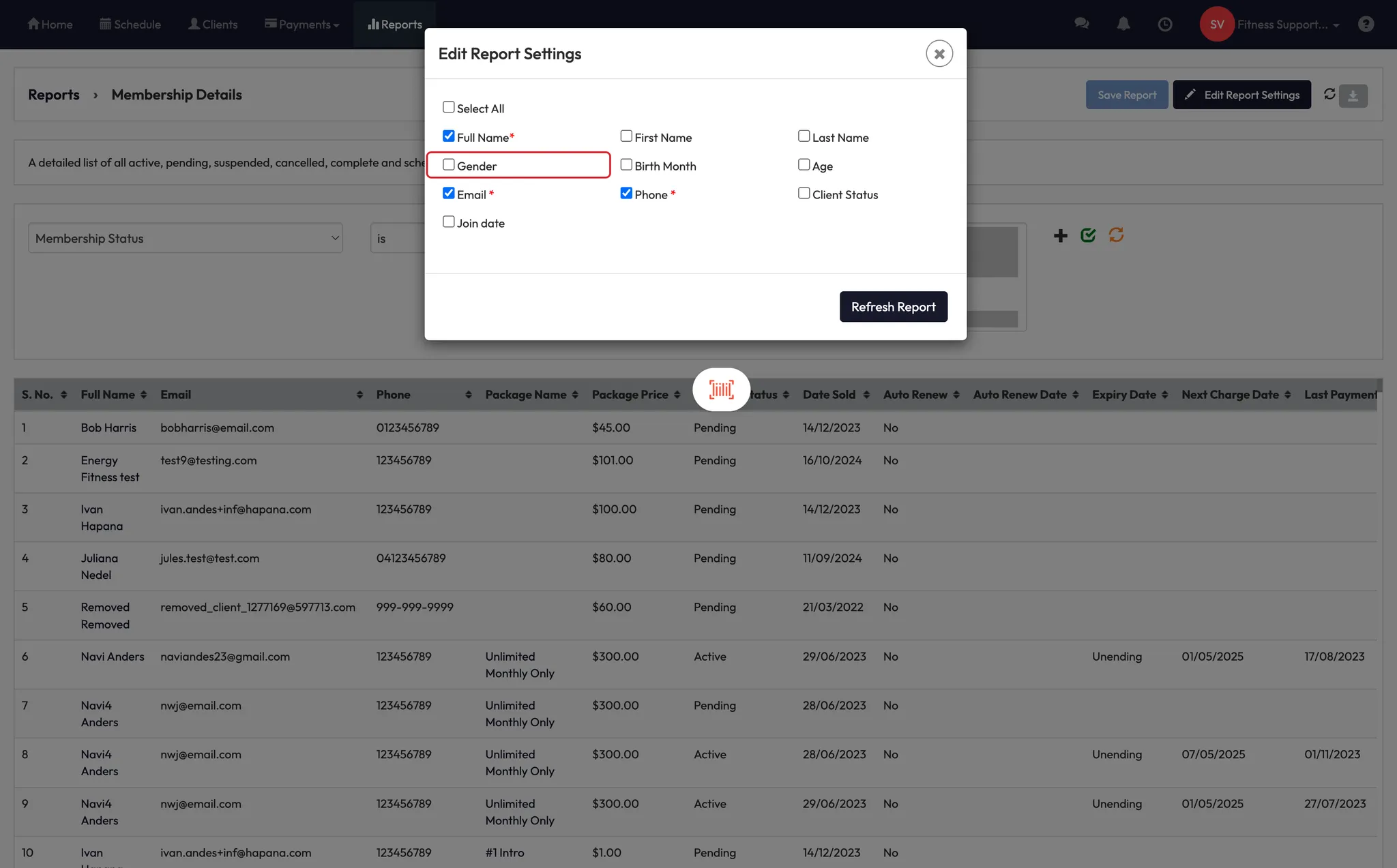This screenshot has height=868, width=1397.
Task: Click the orange reset filter icon
Action: coord(1116,235)
